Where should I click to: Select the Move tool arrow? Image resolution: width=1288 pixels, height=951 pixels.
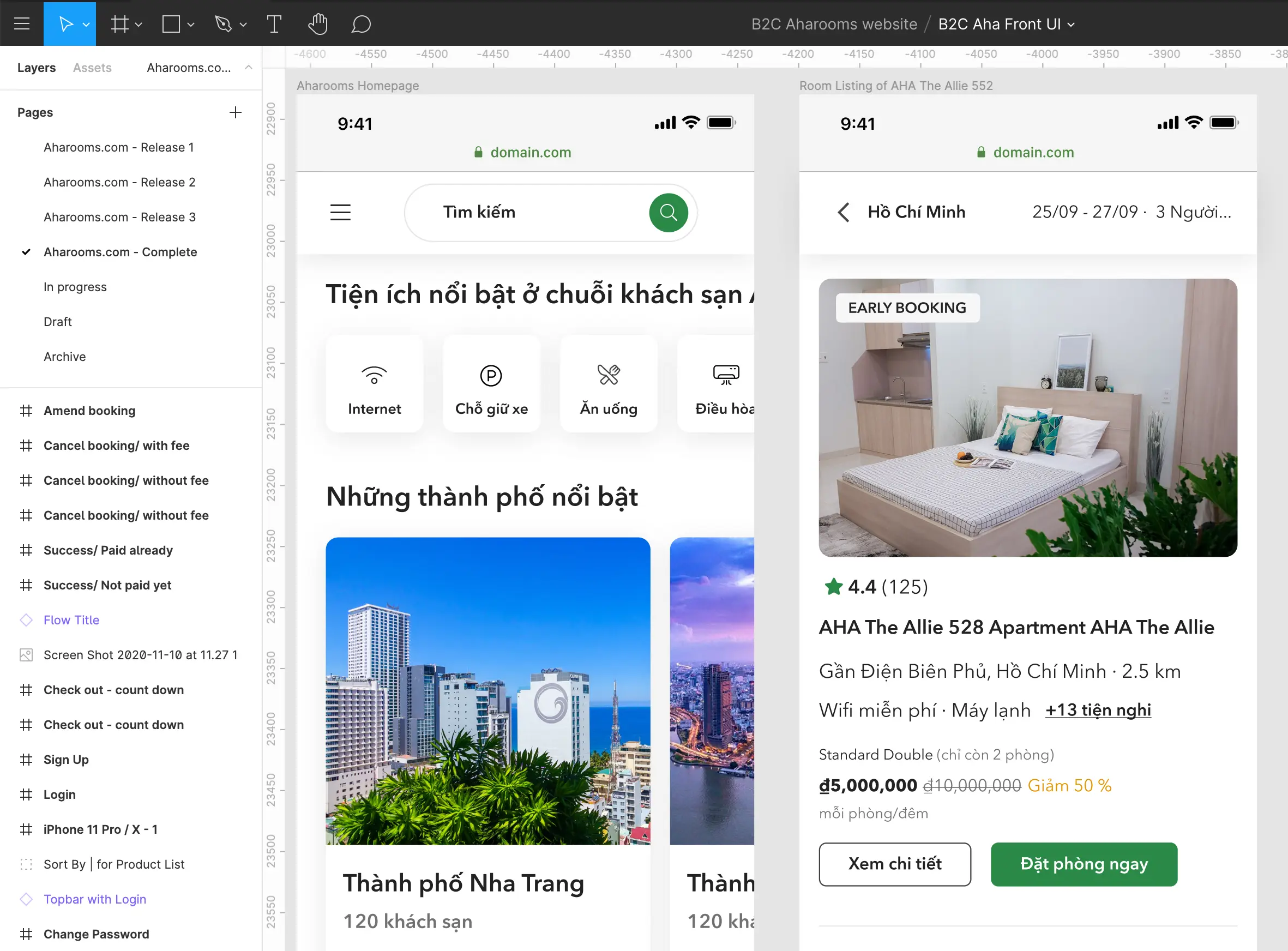click(66, 24)
